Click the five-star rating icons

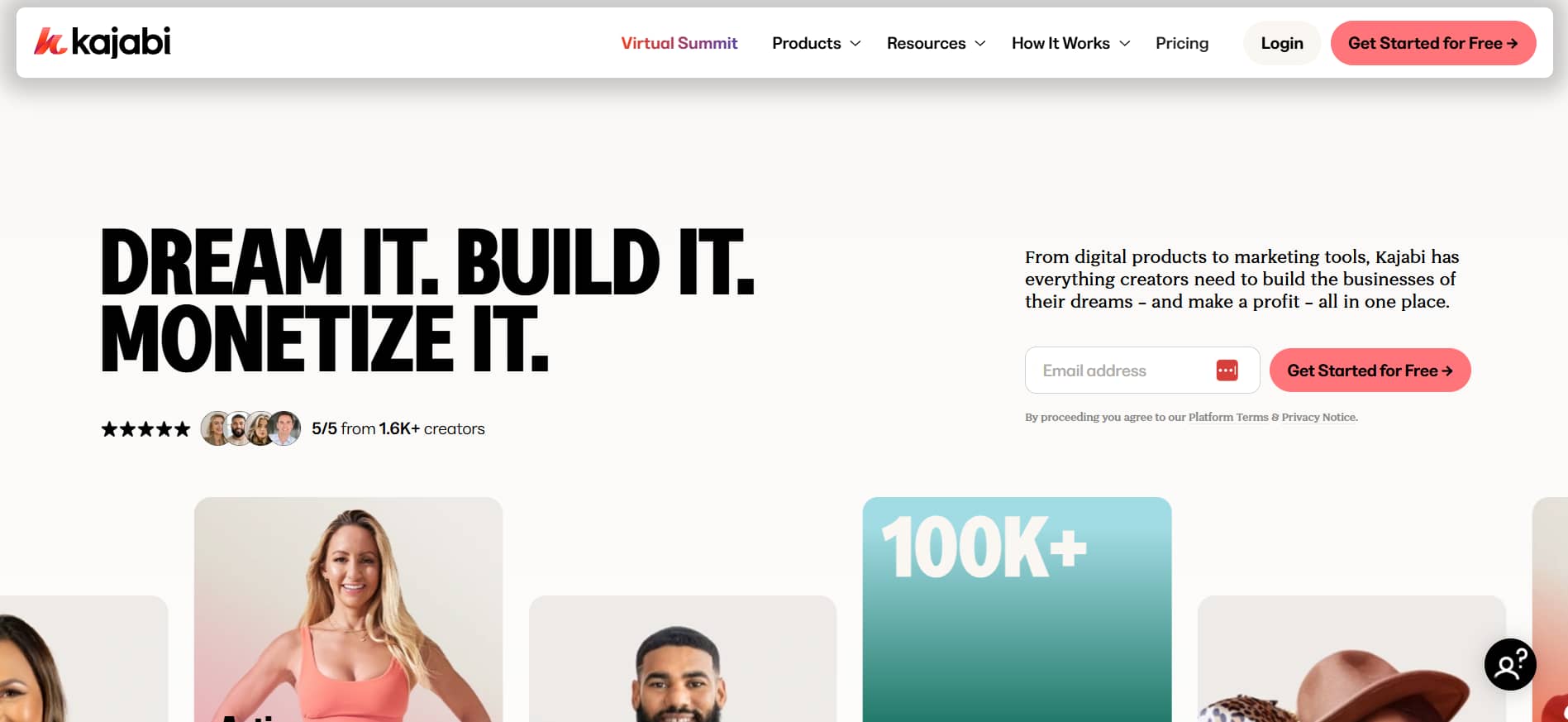point(145,429)
